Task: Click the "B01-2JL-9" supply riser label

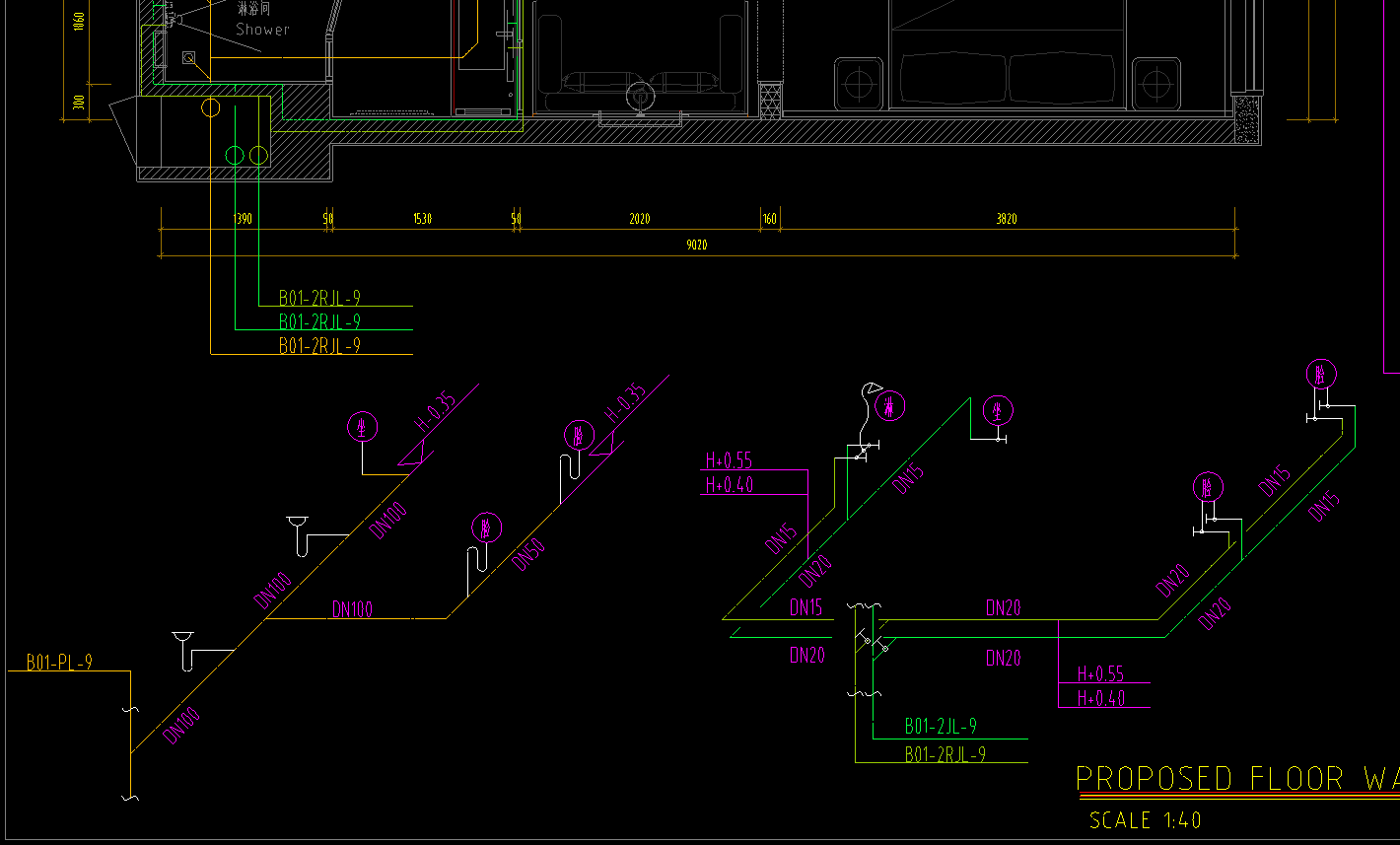Action: [x=941, y=727]
